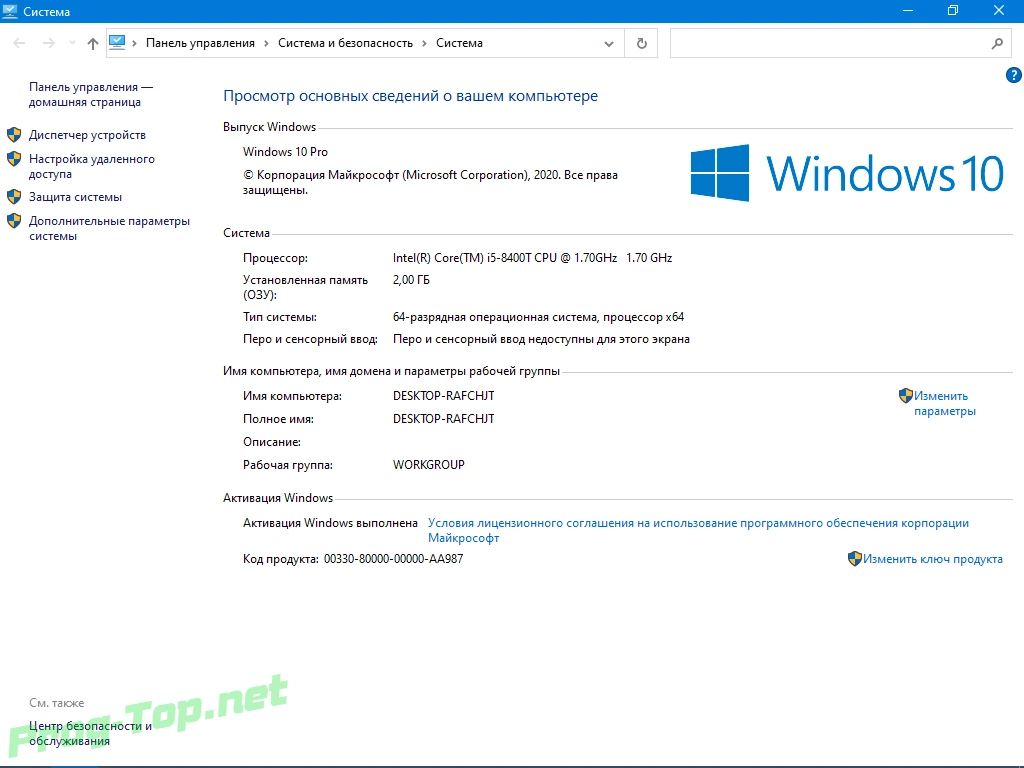Image resolution: width=1024 pixels, height=768 pixels.
Task: Click the Forward navigation arrow
Action: coord(48,43)
